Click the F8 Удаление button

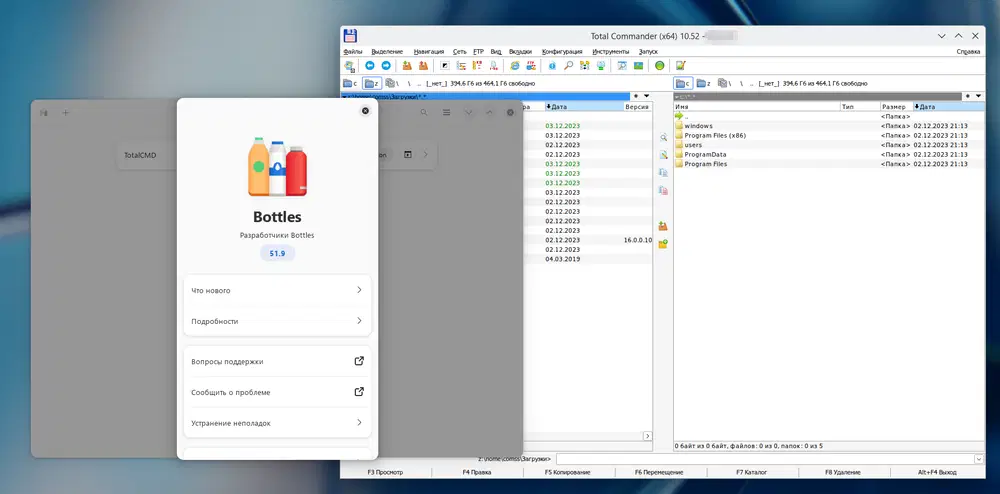click(842, 472)
